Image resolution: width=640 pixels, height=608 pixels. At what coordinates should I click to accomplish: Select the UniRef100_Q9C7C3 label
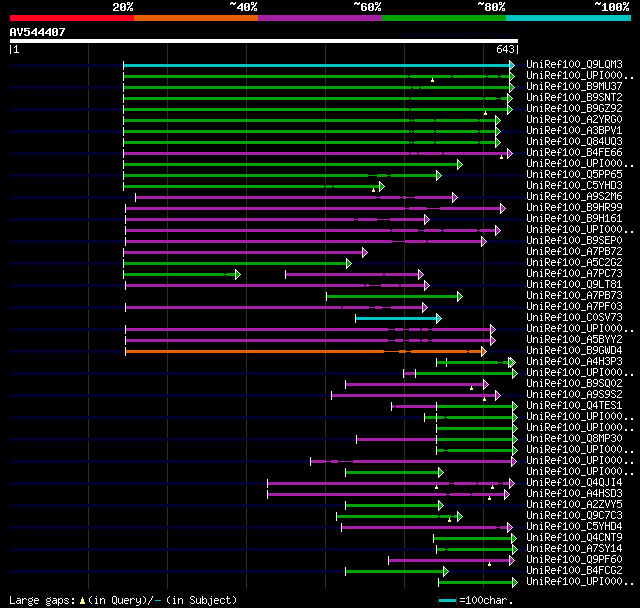click(574, 516)
